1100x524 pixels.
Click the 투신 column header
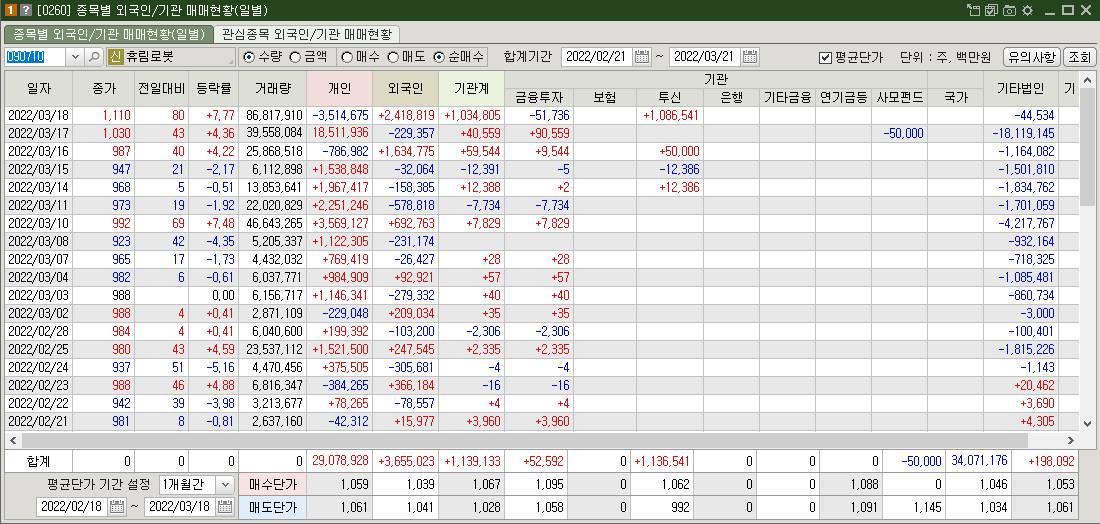(670, 98)
